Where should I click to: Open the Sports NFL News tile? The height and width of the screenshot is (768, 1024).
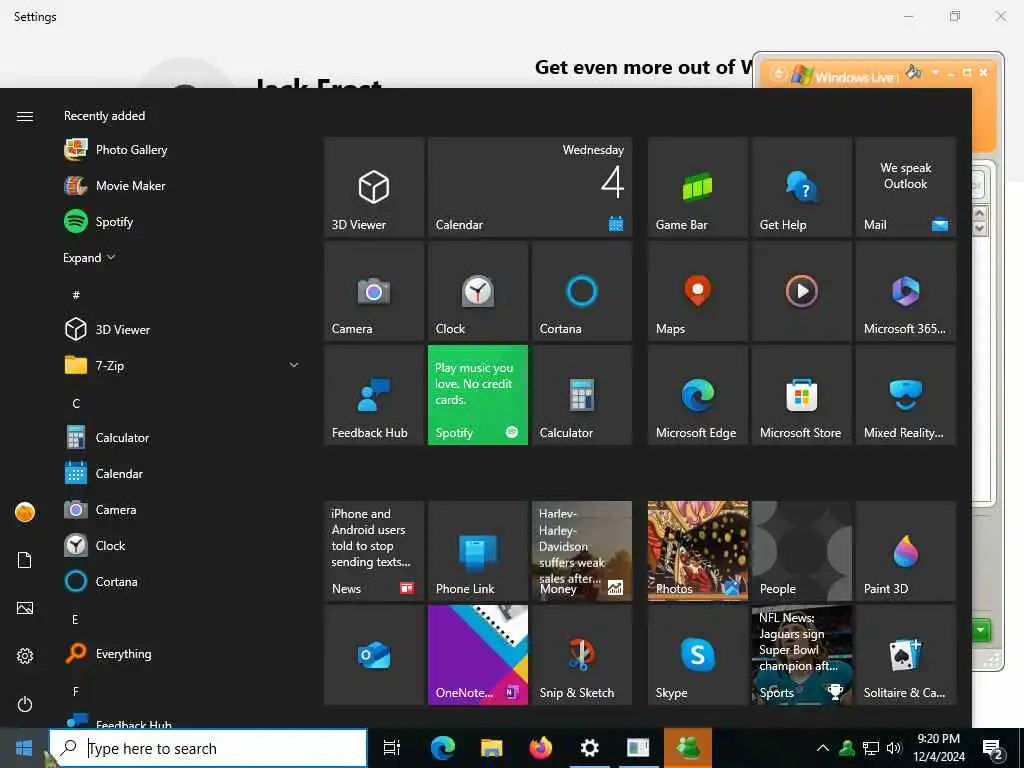(801, 655)
